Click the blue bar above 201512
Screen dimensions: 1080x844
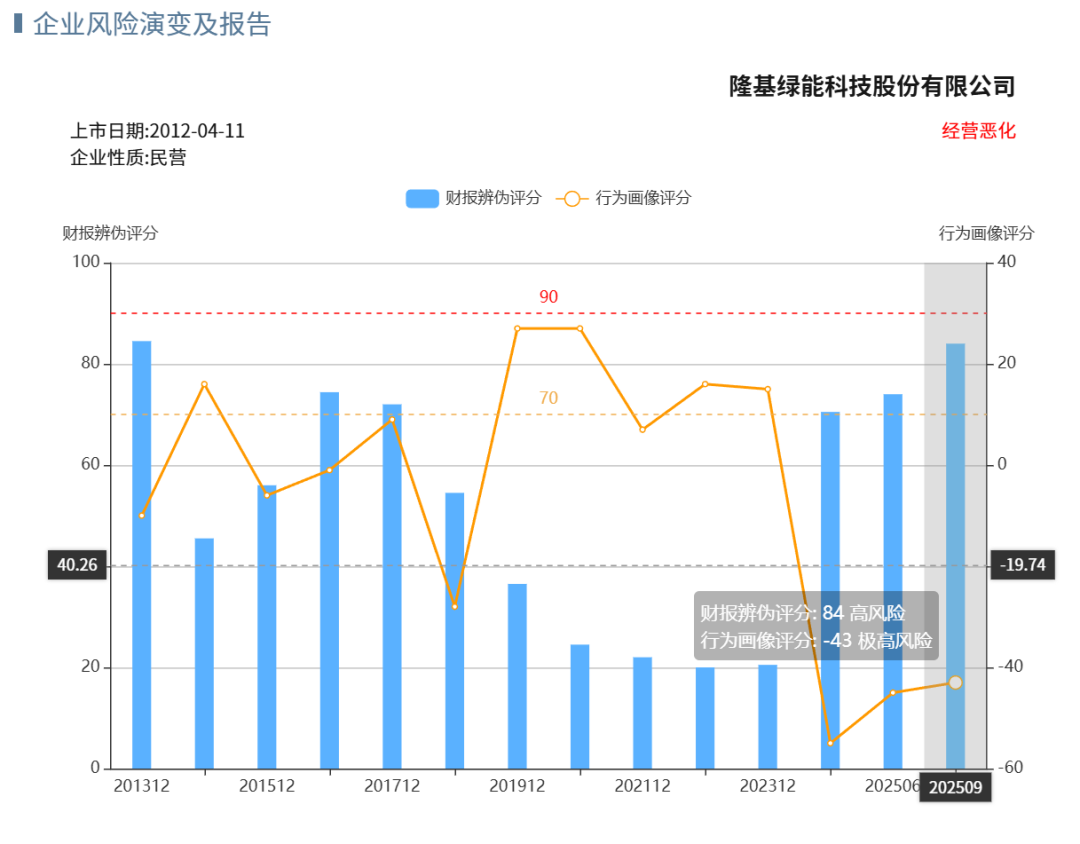coord(267,627)
